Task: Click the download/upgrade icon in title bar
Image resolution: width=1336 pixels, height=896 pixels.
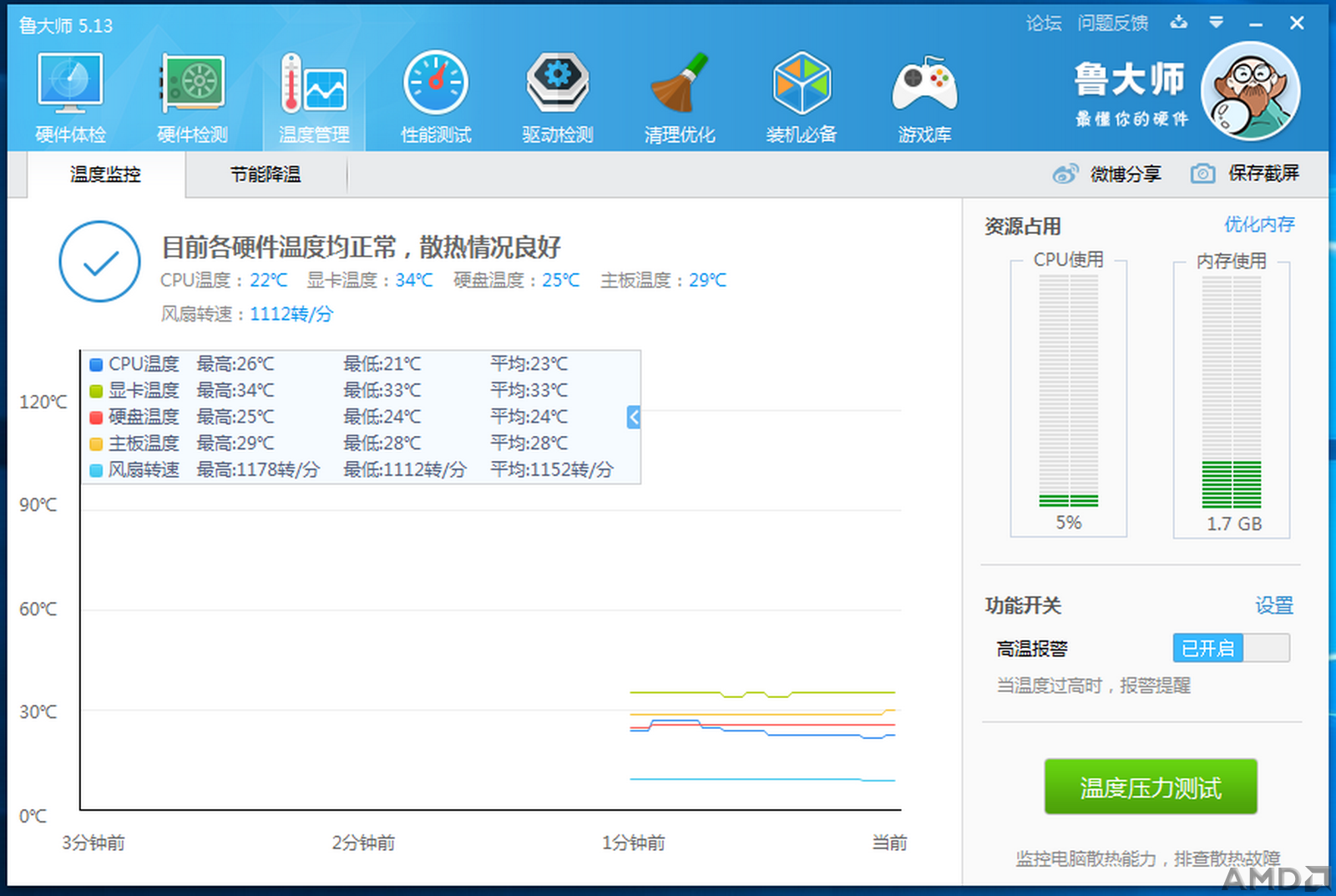Action: (1178, 23)
